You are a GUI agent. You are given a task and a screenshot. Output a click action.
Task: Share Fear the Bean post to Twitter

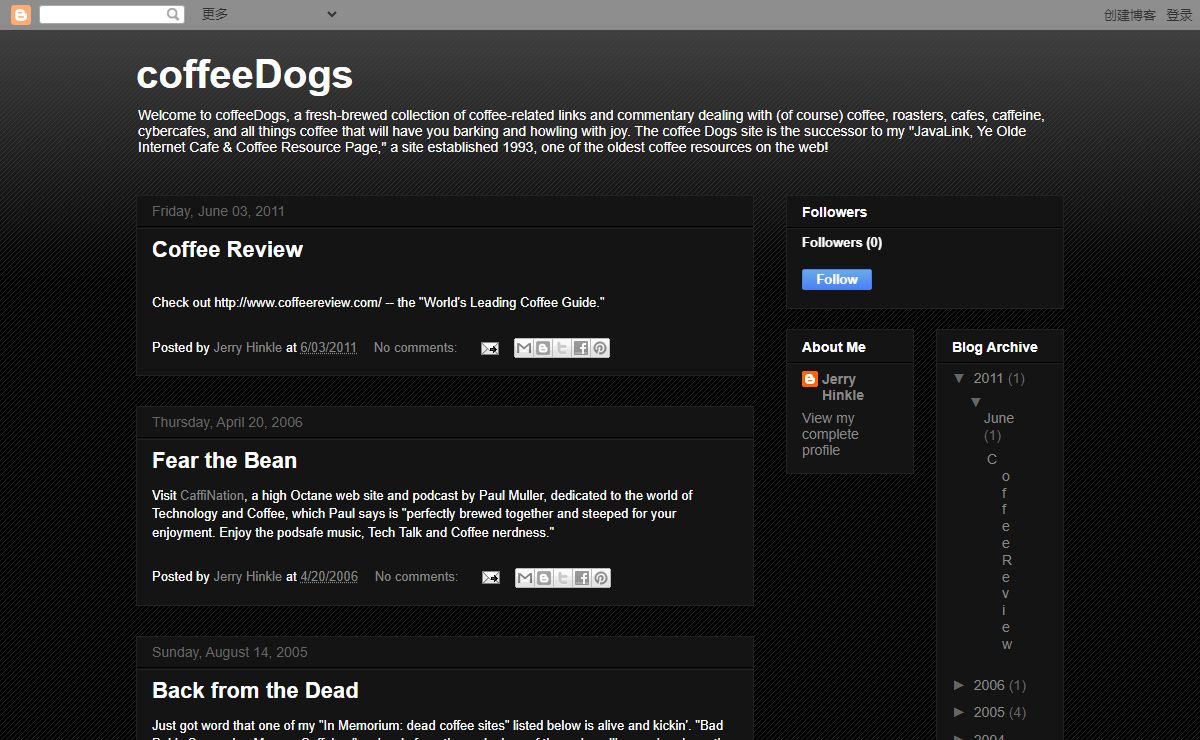563,578
